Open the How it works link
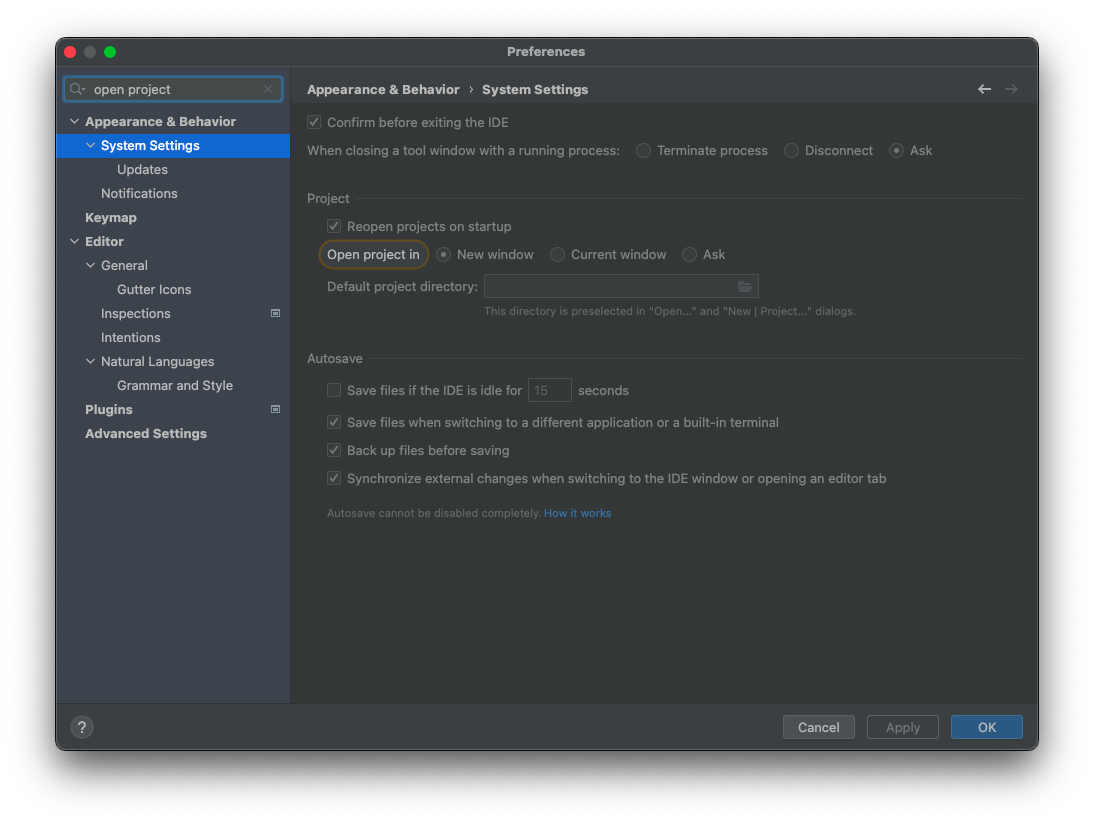1094x824 pixels. click(x=578, y=514)
